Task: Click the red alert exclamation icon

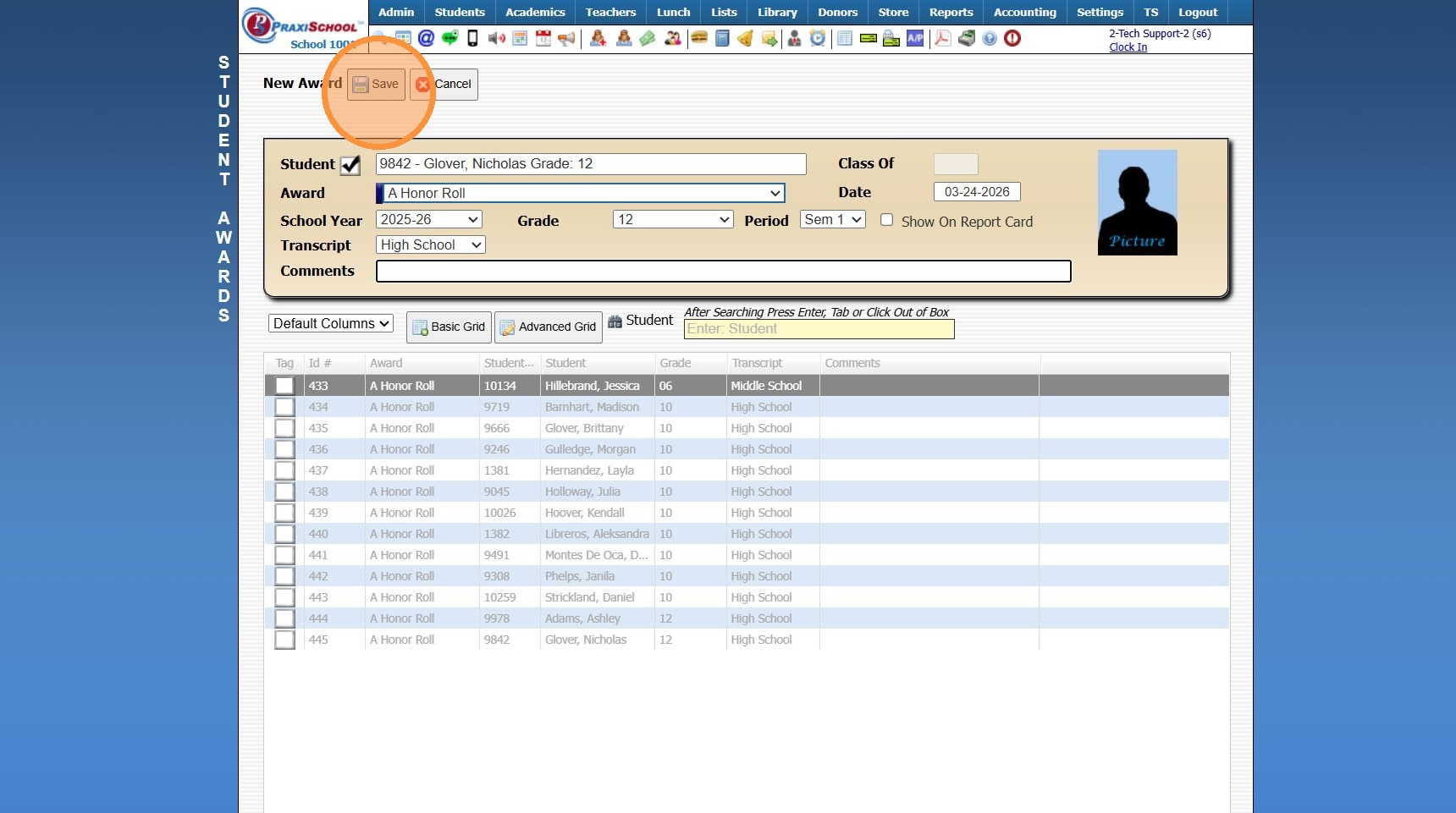Action: click(1012, 38)
